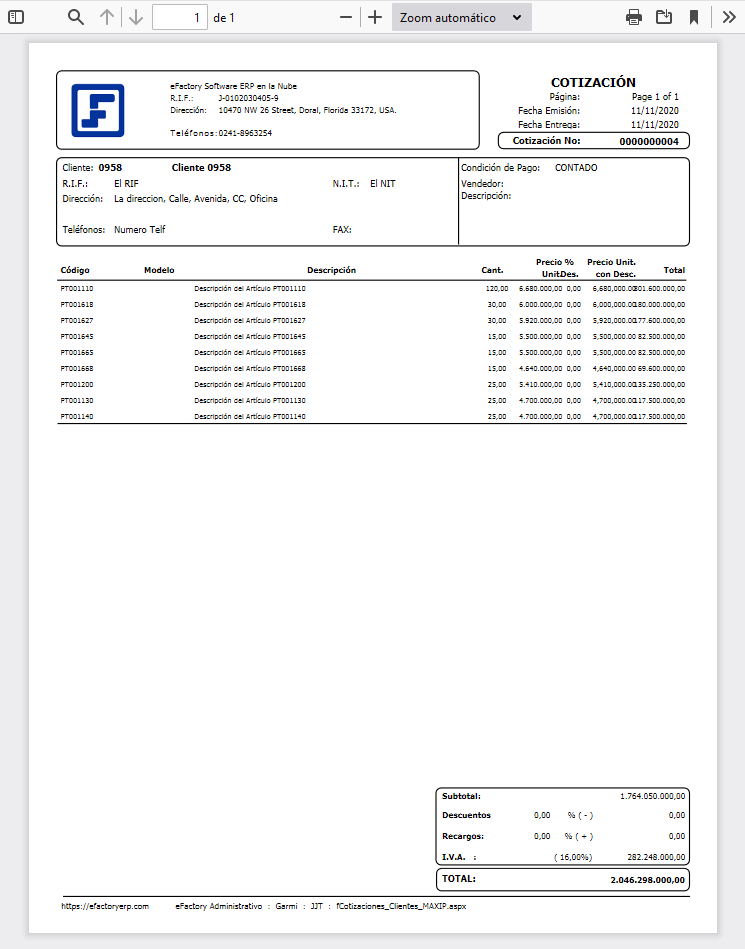Select code PT001130 in the table
This screenshot has width=745, height=949.
(77, 401)
